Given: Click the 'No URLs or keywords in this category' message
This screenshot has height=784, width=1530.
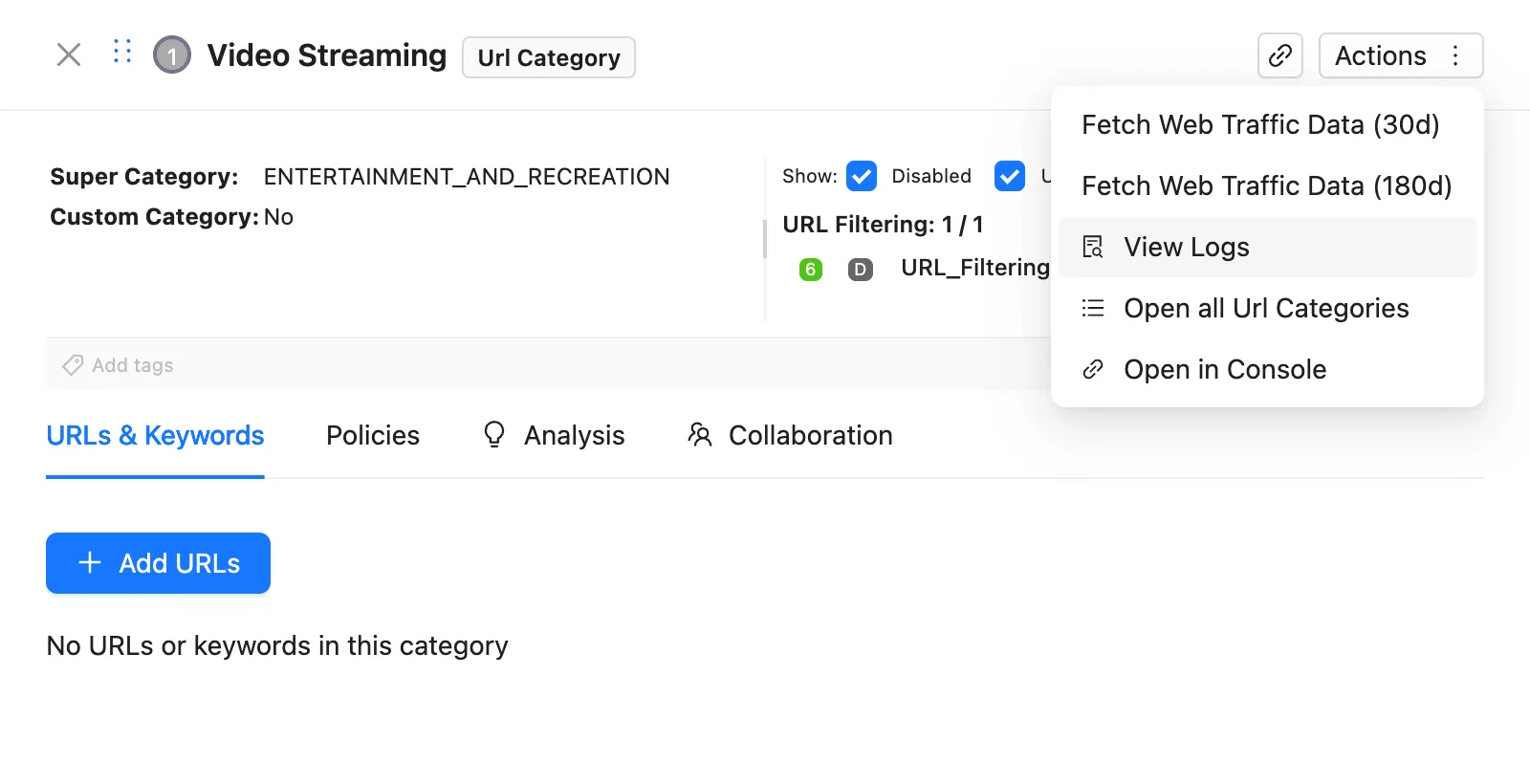Looking at the screenshot, I should [277, 646].
